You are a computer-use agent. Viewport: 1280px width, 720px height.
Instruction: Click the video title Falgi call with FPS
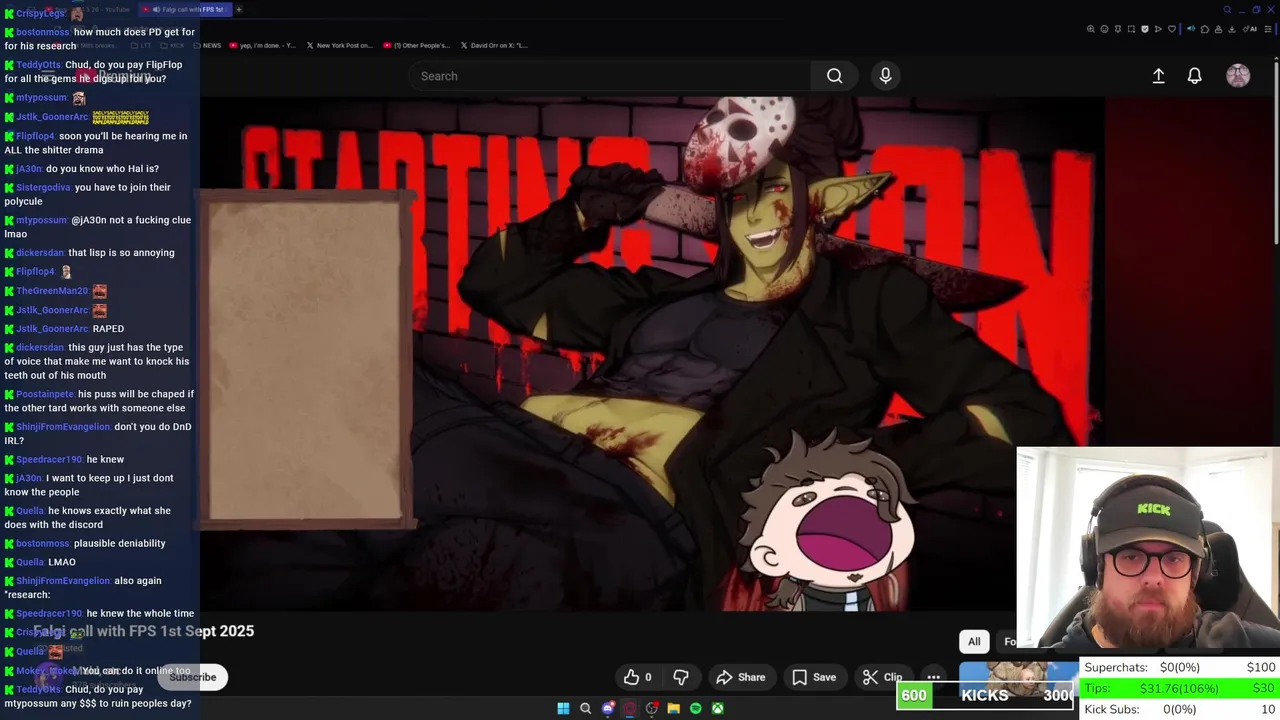click(x=143, y=631)
